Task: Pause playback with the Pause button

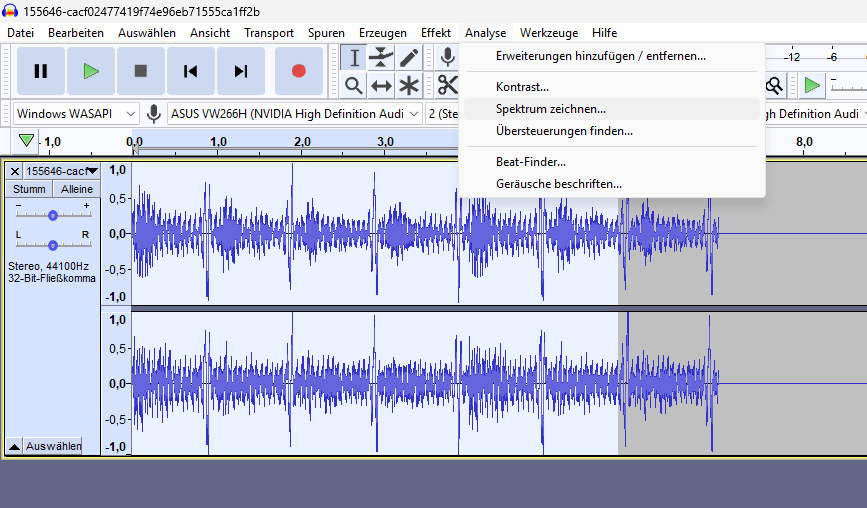Action: click(x=41, y=71)
